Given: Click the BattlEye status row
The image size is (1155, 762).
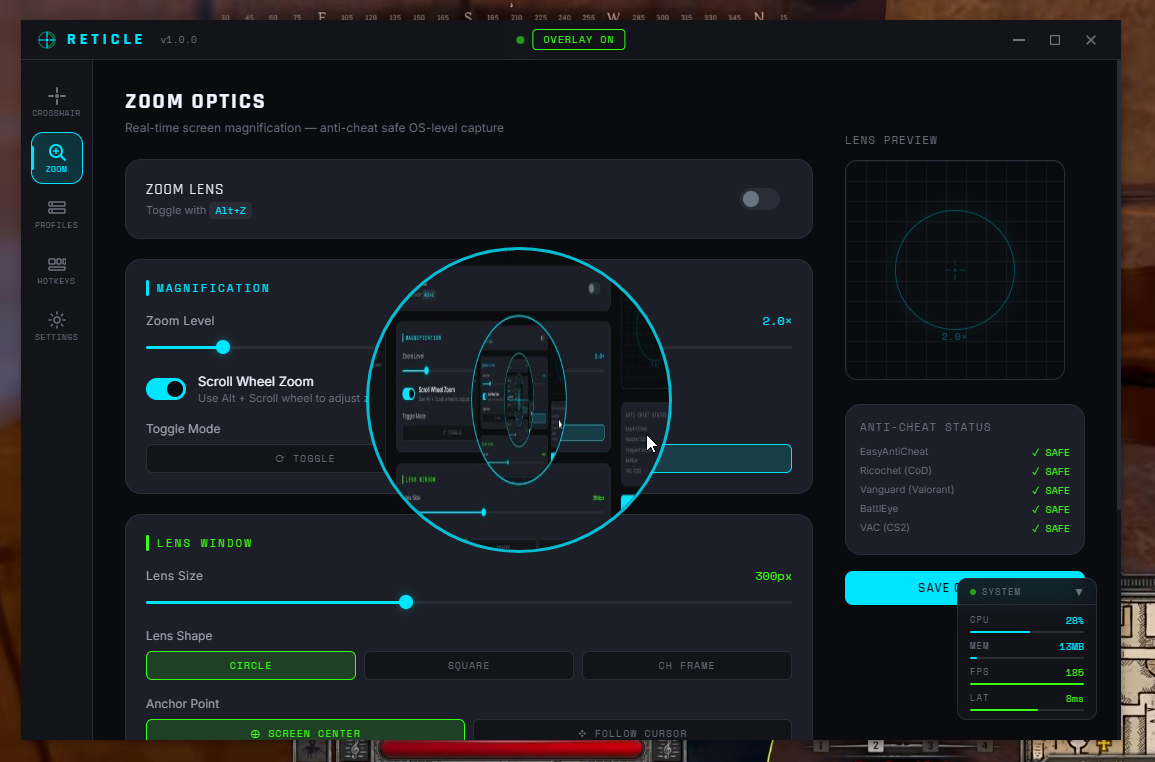Looking at the screenshot, I should [964, 509].
